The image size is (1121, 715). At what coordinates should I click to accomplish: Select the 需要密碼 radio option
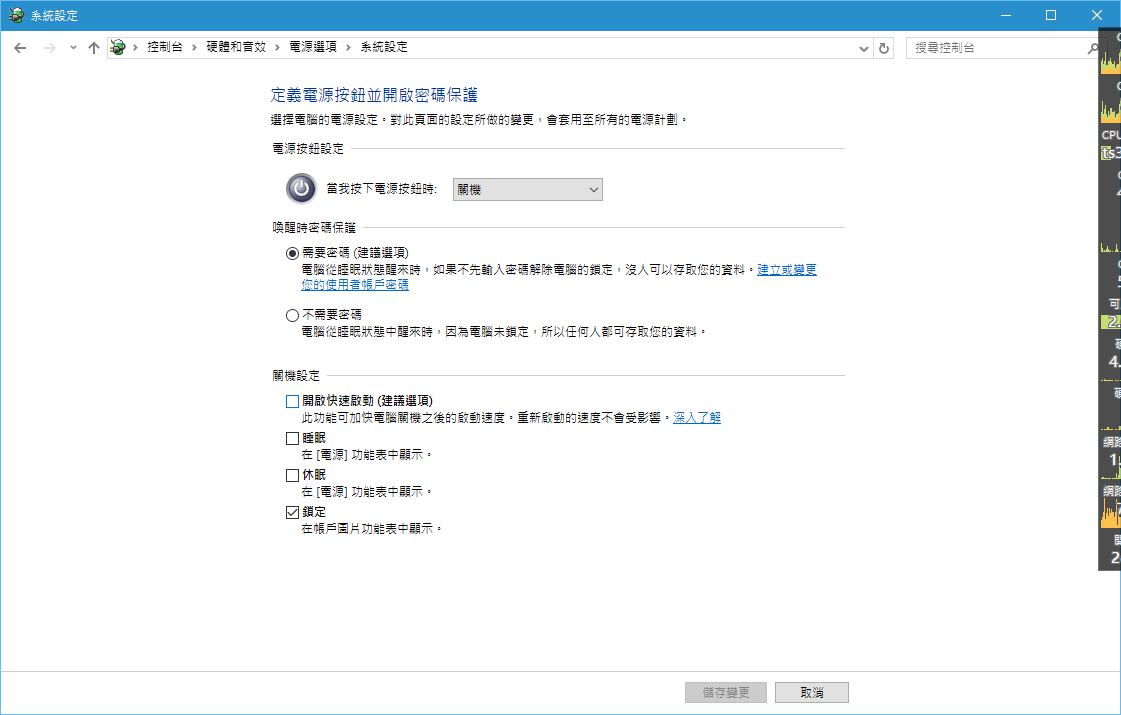(x=292, y=253)
